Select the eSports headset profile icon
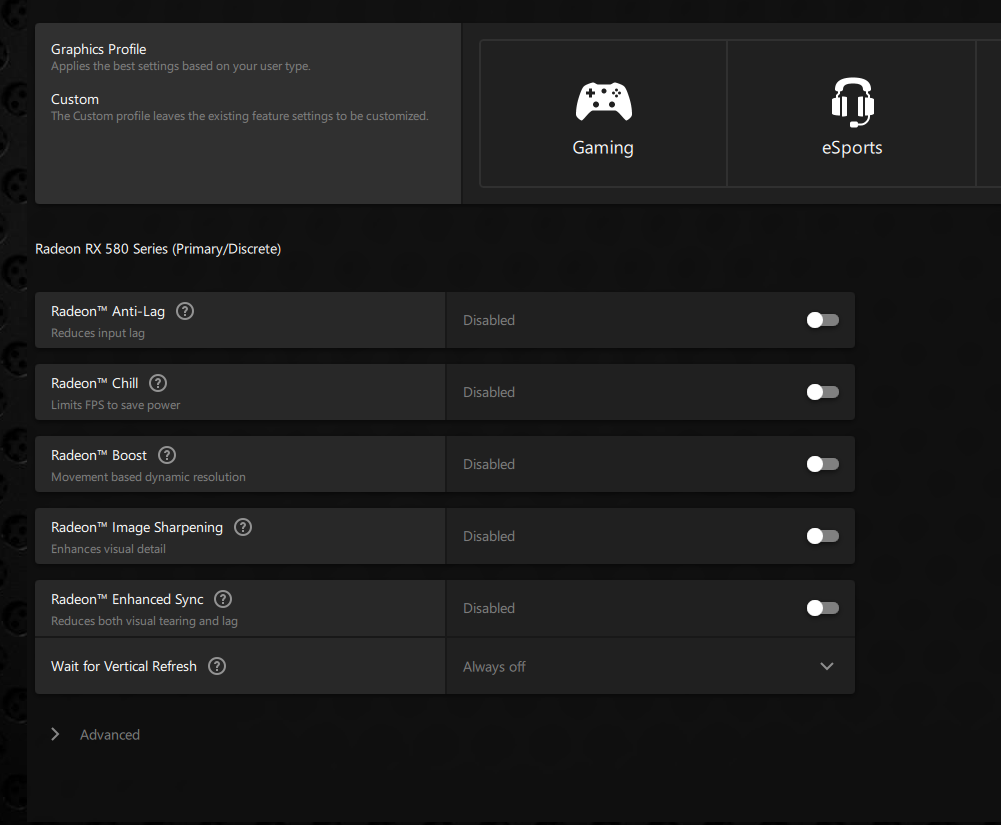1001x825 pixels. (852, 102)
